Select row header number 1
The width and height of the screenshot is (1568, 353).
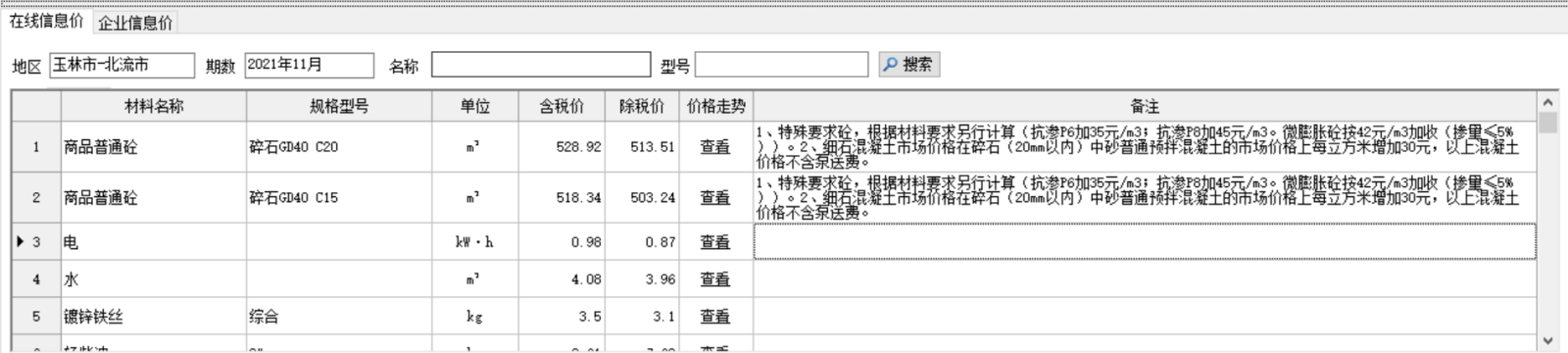(x=36, y=147)
